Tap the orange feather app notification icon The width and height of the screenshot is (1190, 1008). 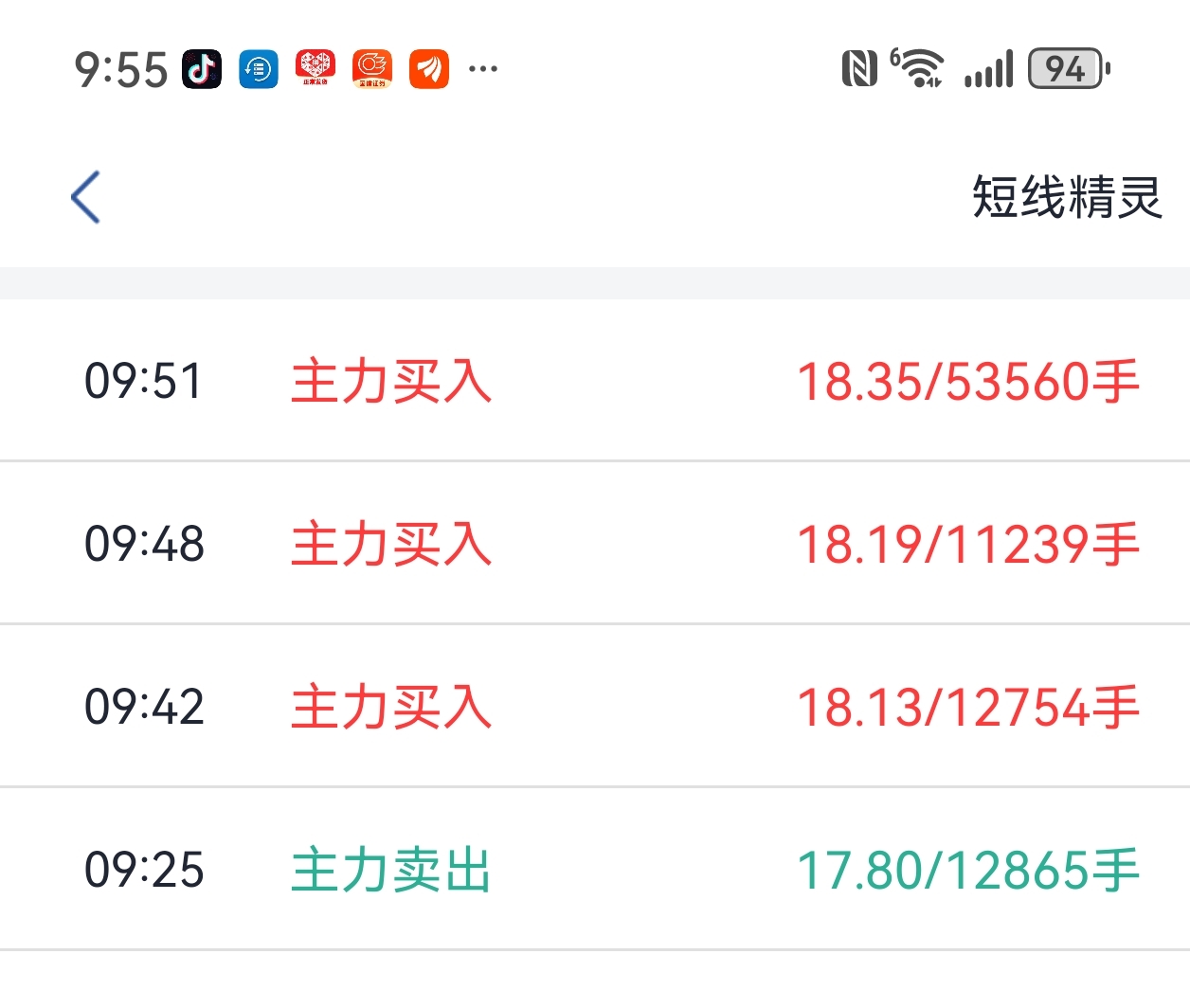click(428, 69)
